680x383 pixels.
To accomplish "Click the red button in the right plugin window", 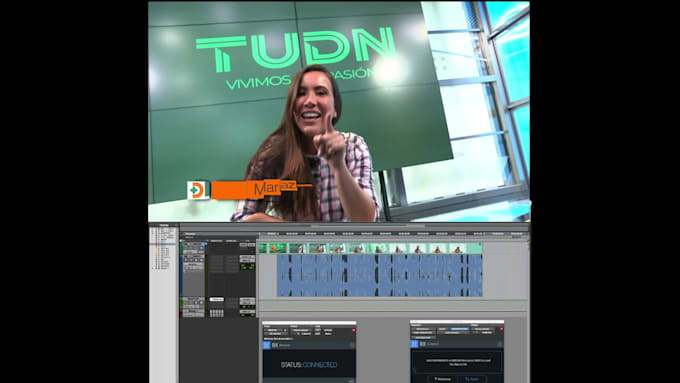I will coord(501,329).
